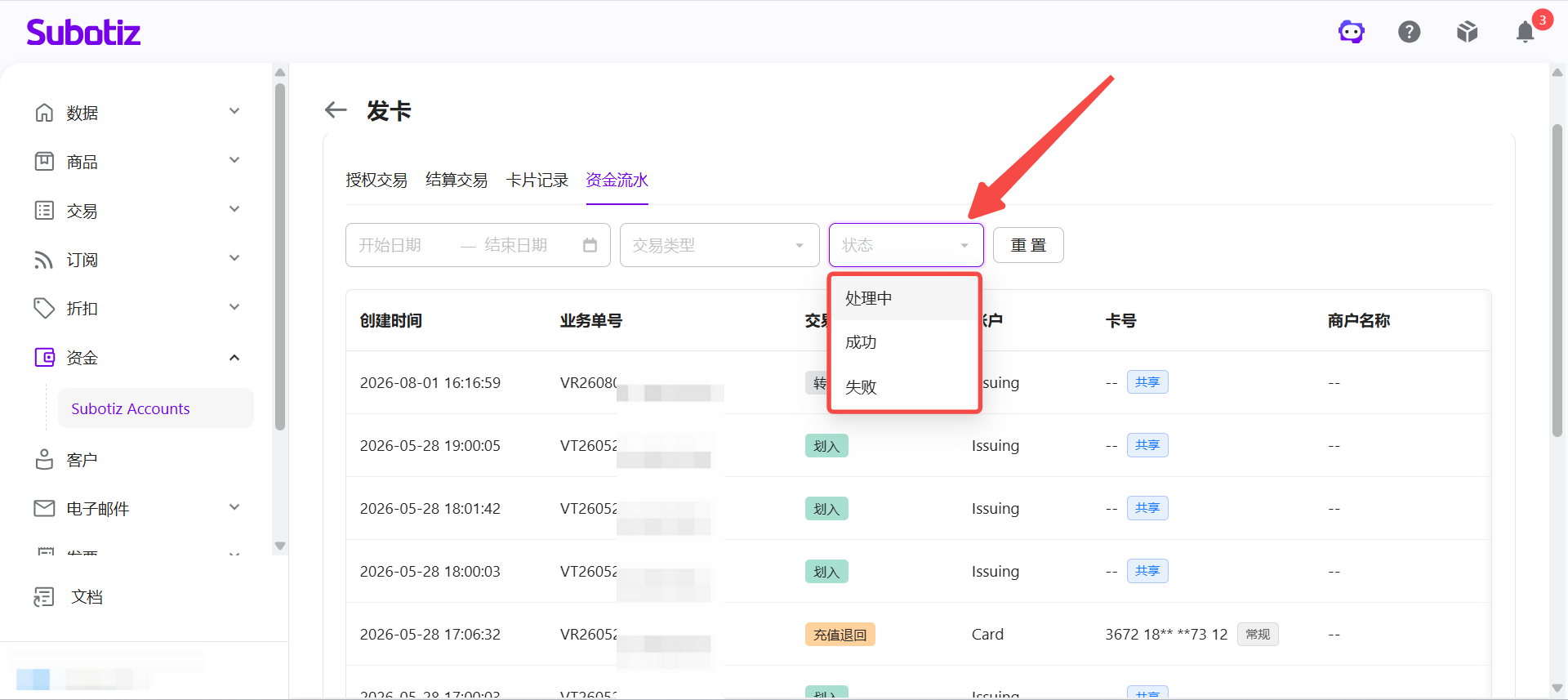The image size is (1568, 700).
Task: Click the 创建时间 column header
Action: click(x=391, y=321)
